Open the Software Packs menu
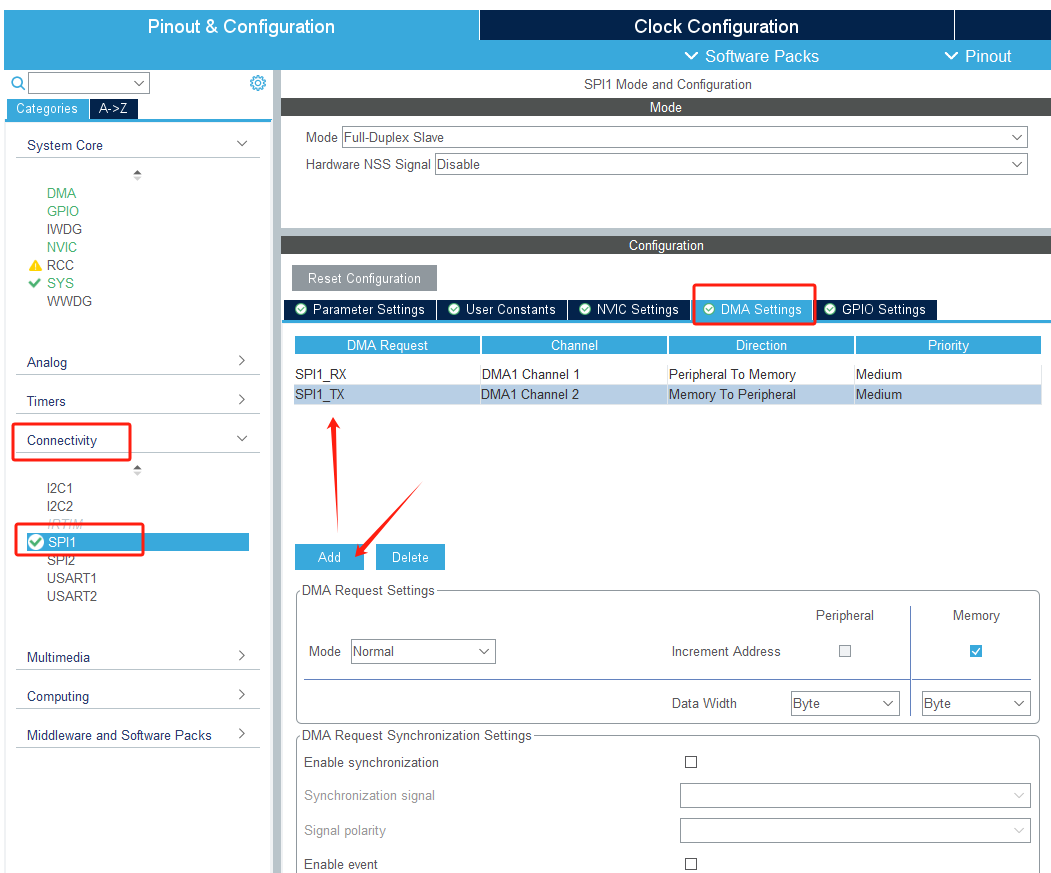The width and height of the screenshot is (1051, 873). [x=751, y=56]
